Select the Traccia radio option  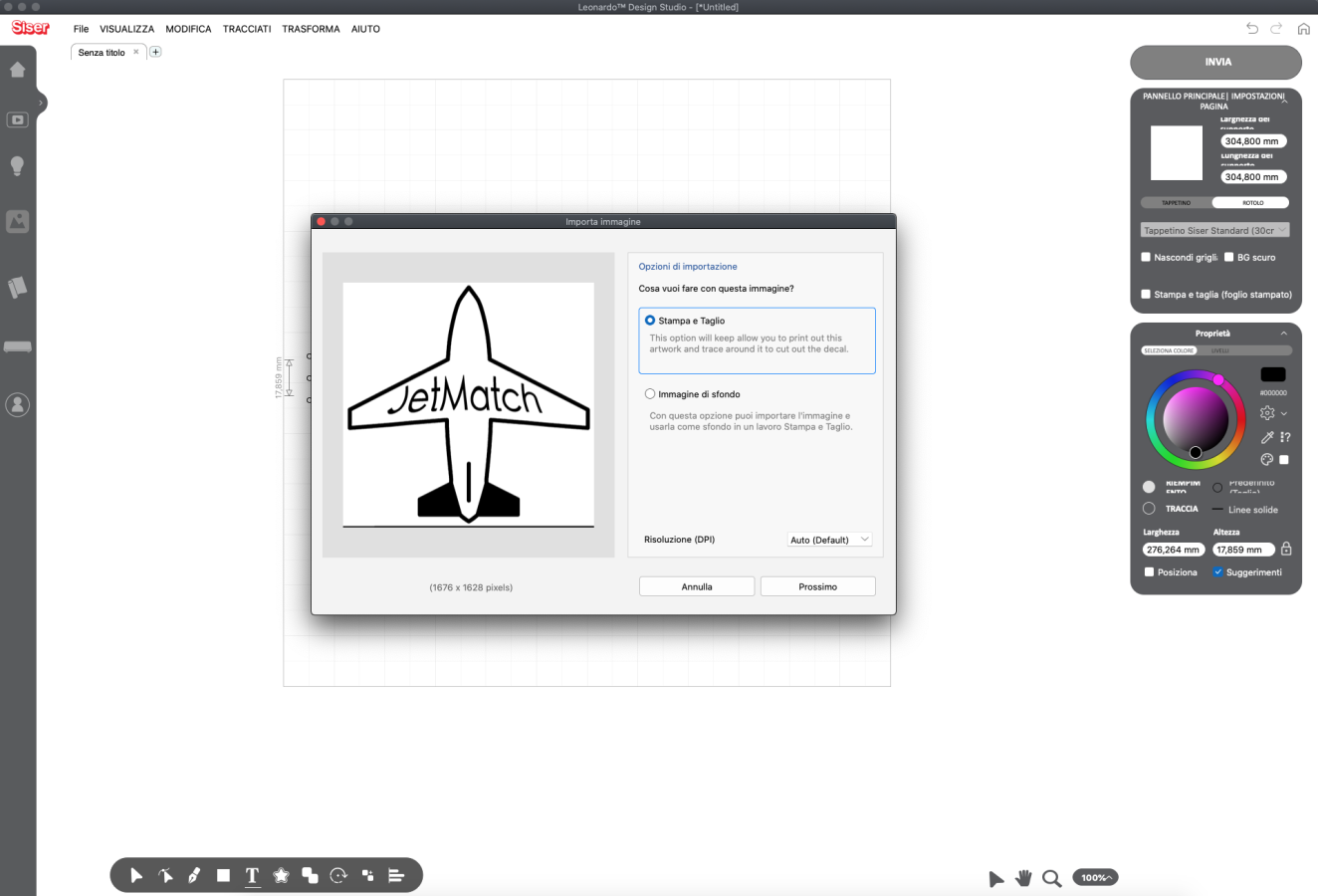1149,509
